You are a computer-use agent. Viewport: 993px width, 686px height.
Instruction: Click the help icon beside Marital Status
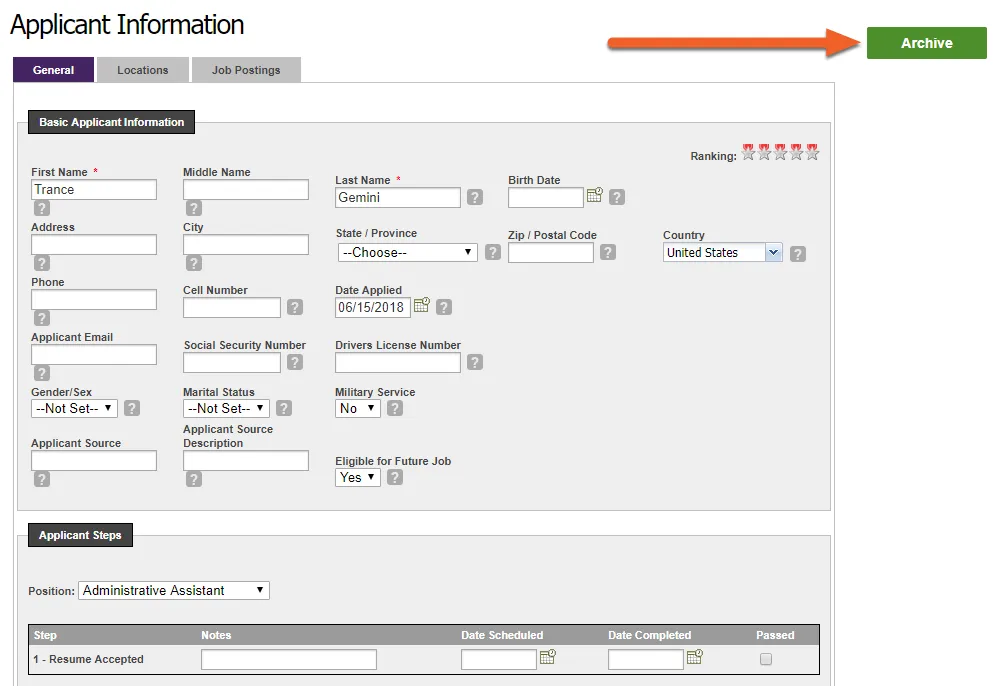[284, 408]
